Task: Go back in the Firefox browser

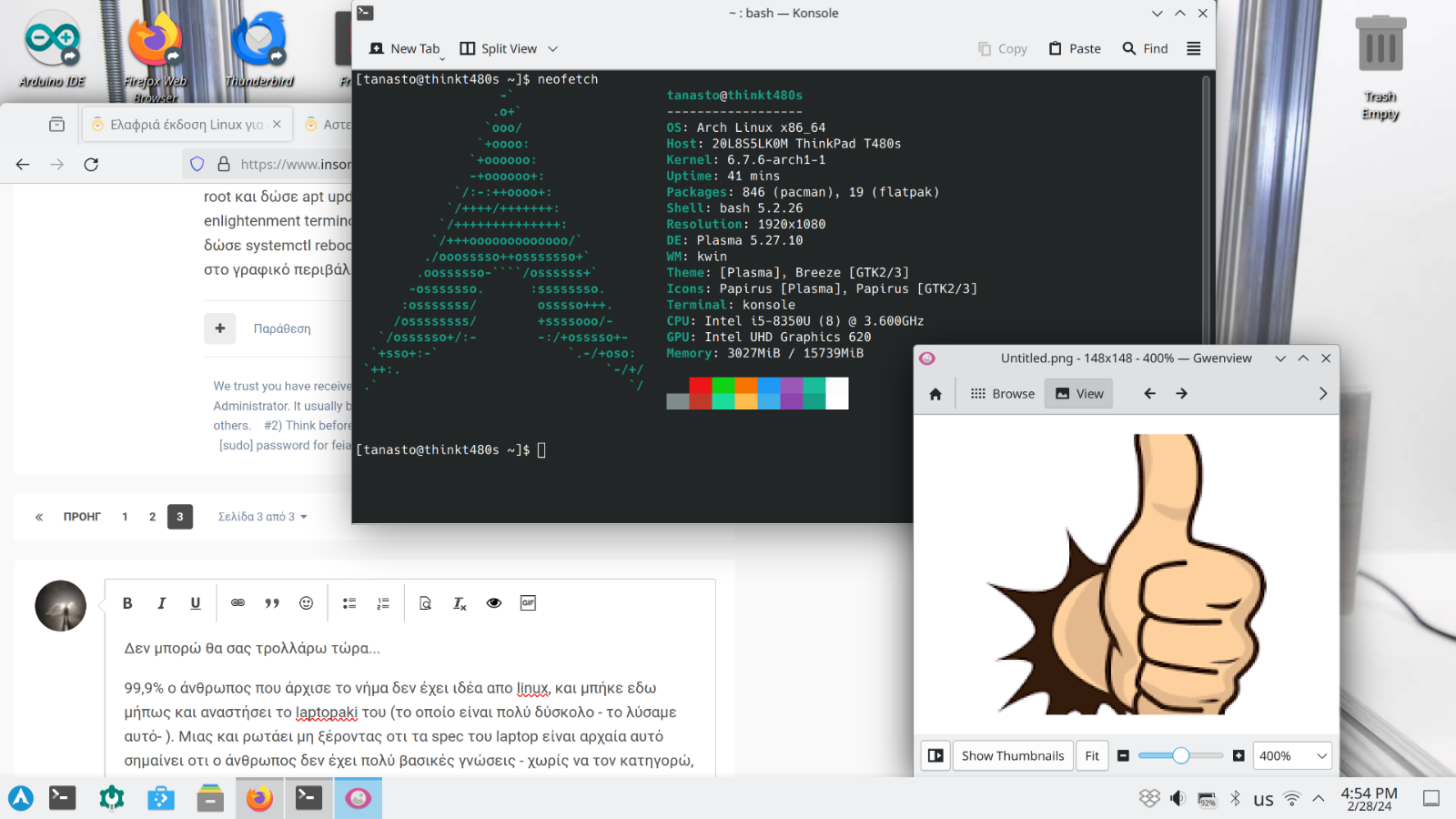Action: click(23, 165)
